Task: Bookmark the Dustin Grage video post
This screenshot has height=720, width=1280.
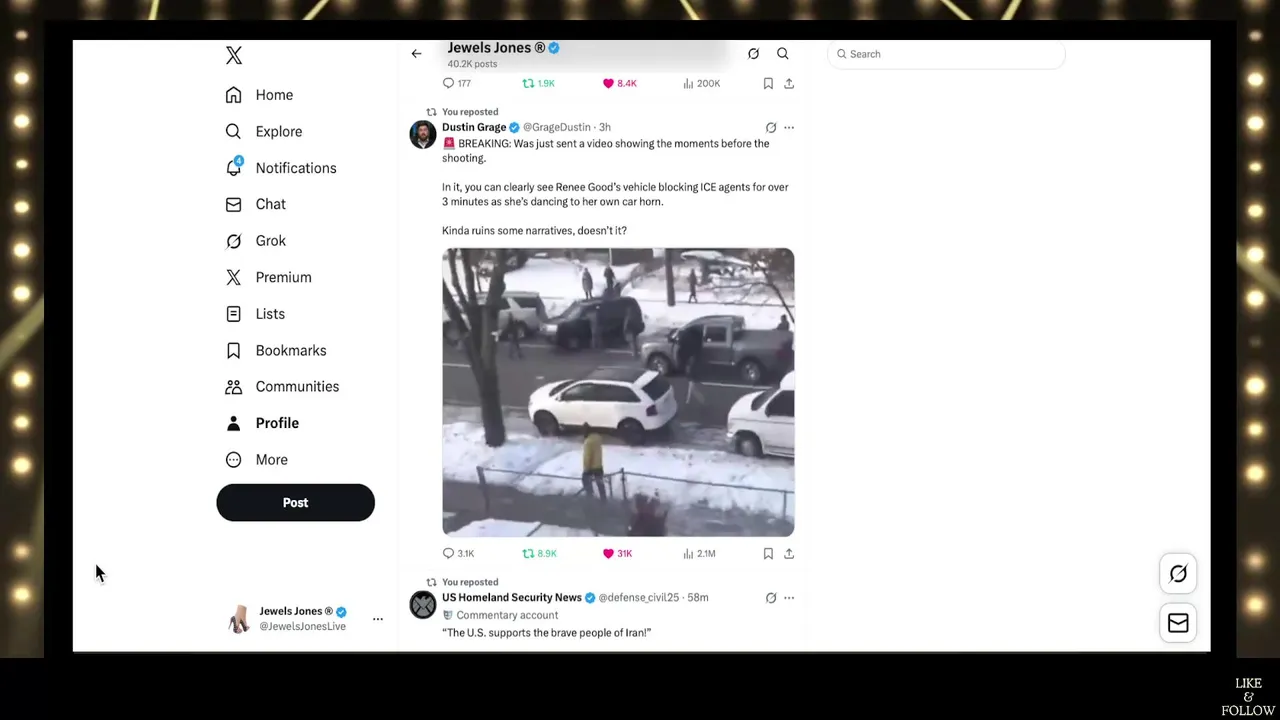Action: pos(768,553)
